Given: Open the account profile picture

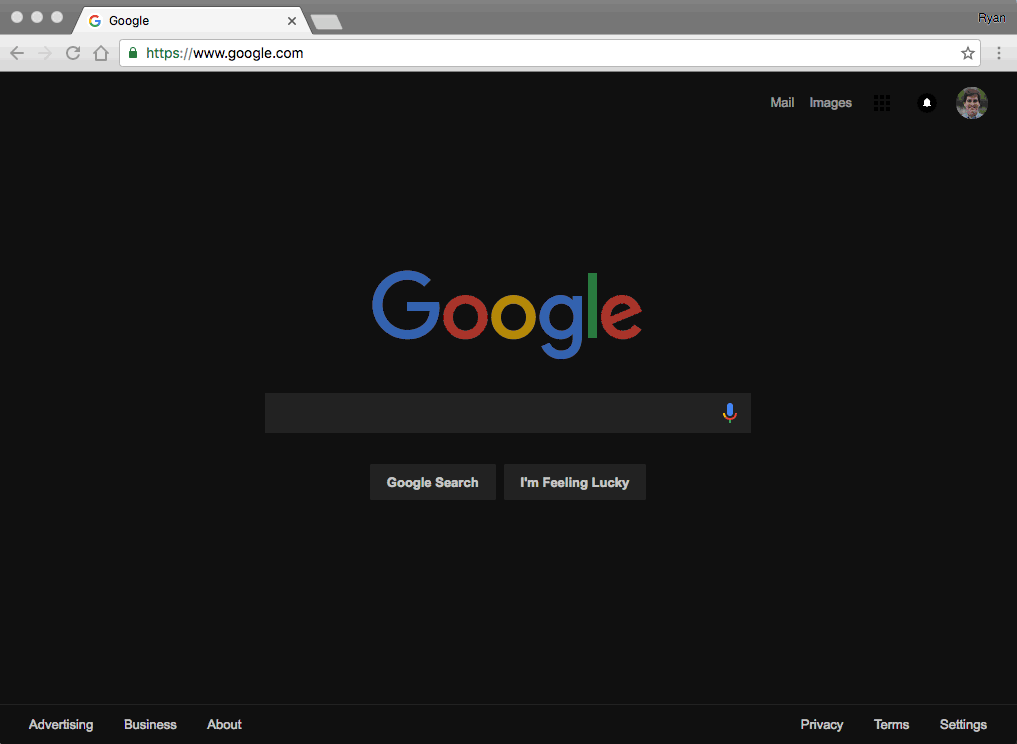Looking at the screenshot, I should [x=972, y=102].
